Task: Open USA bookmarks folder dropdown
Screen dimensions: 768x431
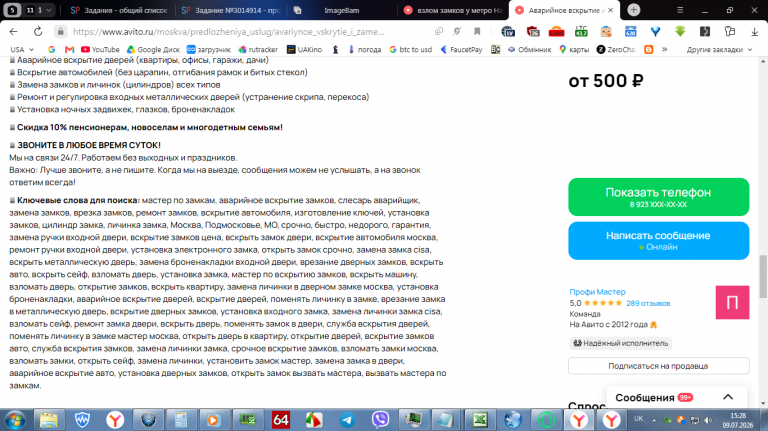Action: (x=22, y=49)
